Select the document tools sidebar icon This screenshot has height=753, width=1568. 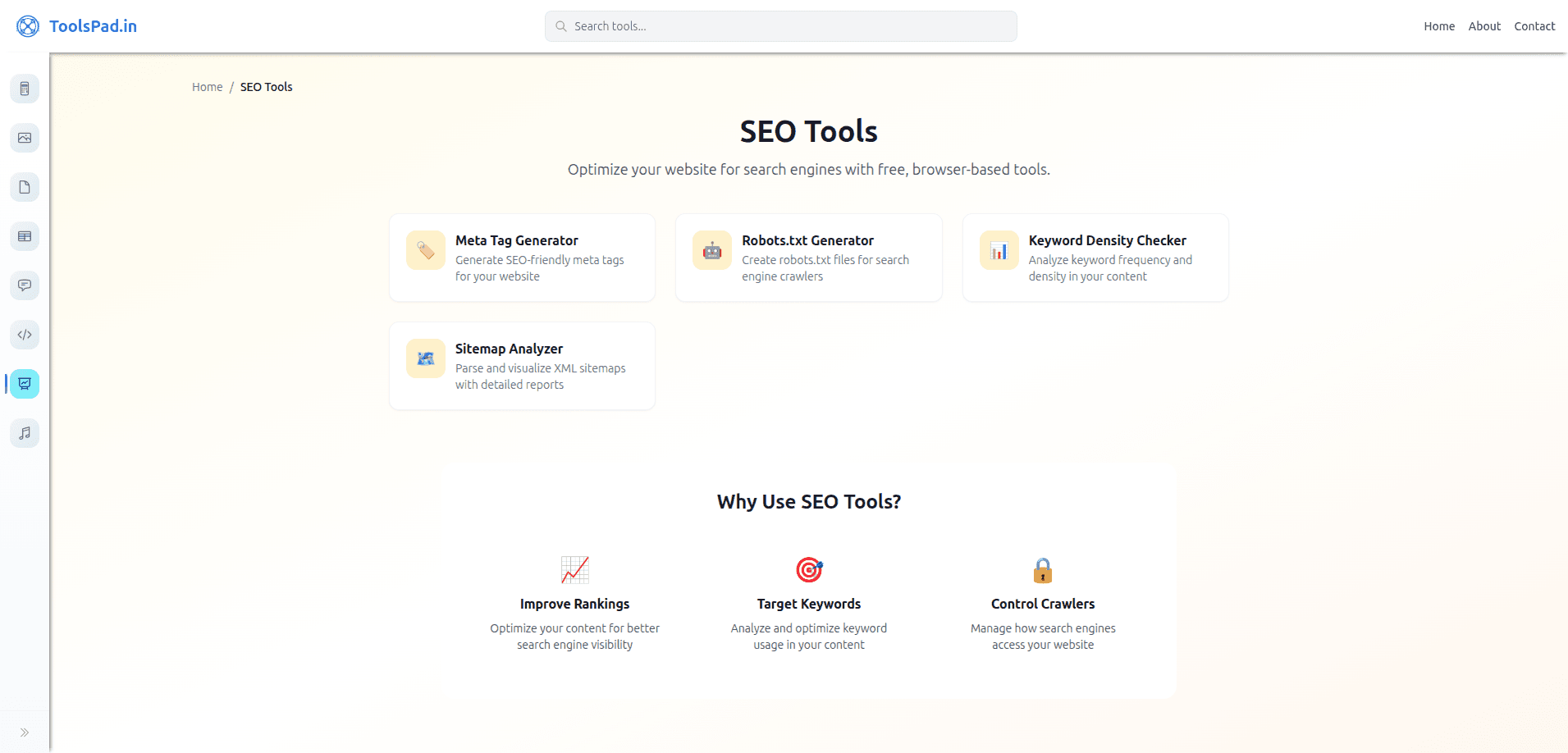(25, 187)
